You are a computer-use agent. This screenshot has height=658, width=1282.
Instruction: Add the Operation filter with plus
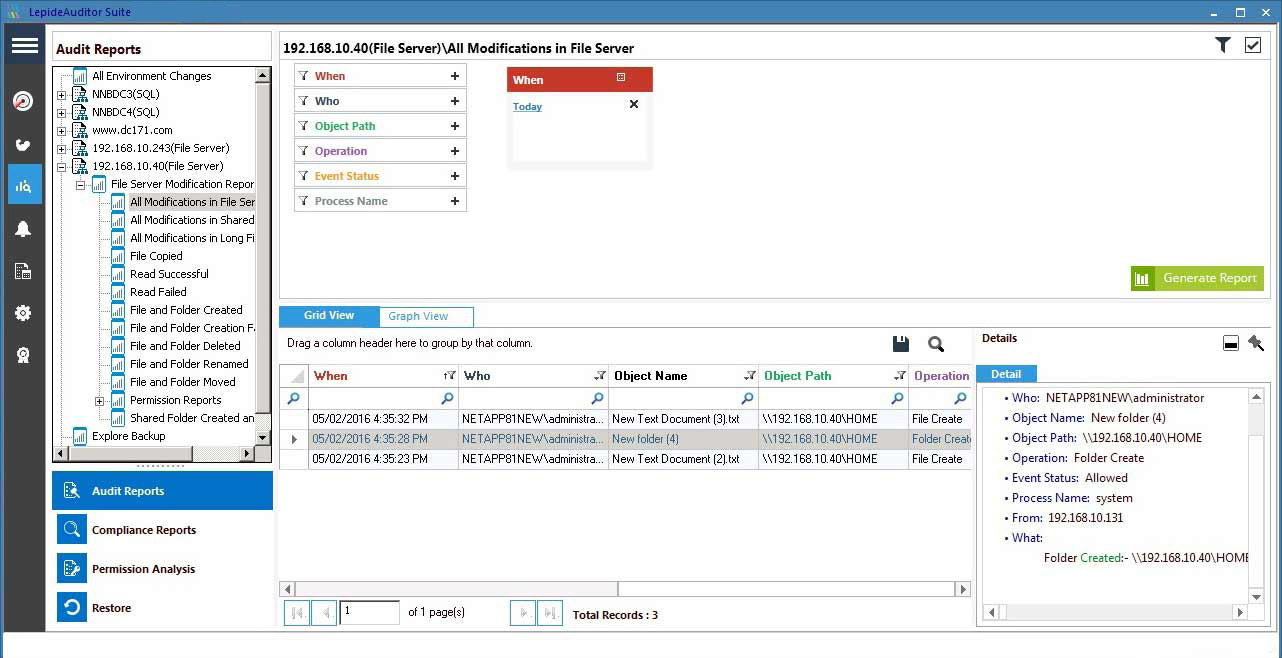(455, 151)
